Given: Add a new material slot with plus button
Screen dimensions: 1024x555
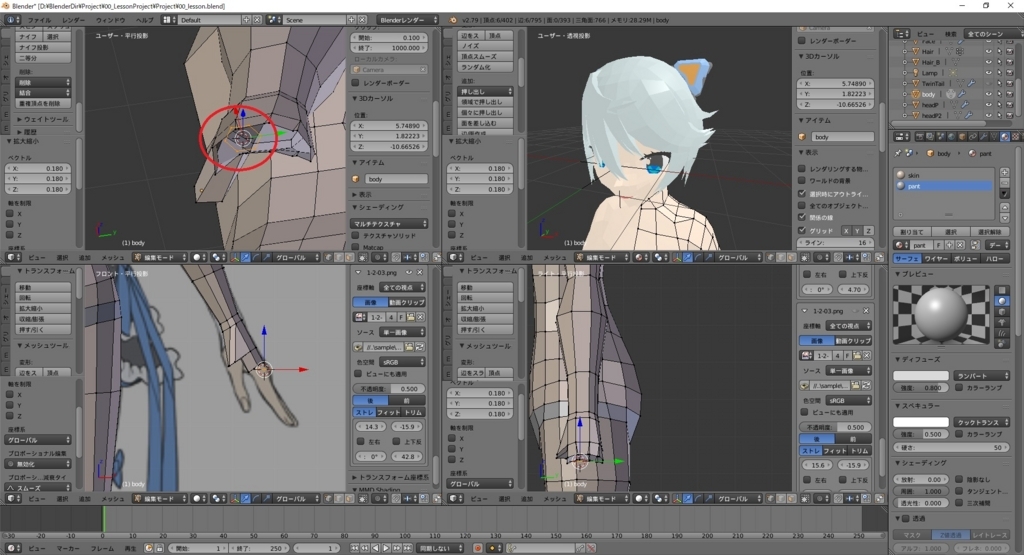Looking at the screenshot, I should pos(1004,173).
